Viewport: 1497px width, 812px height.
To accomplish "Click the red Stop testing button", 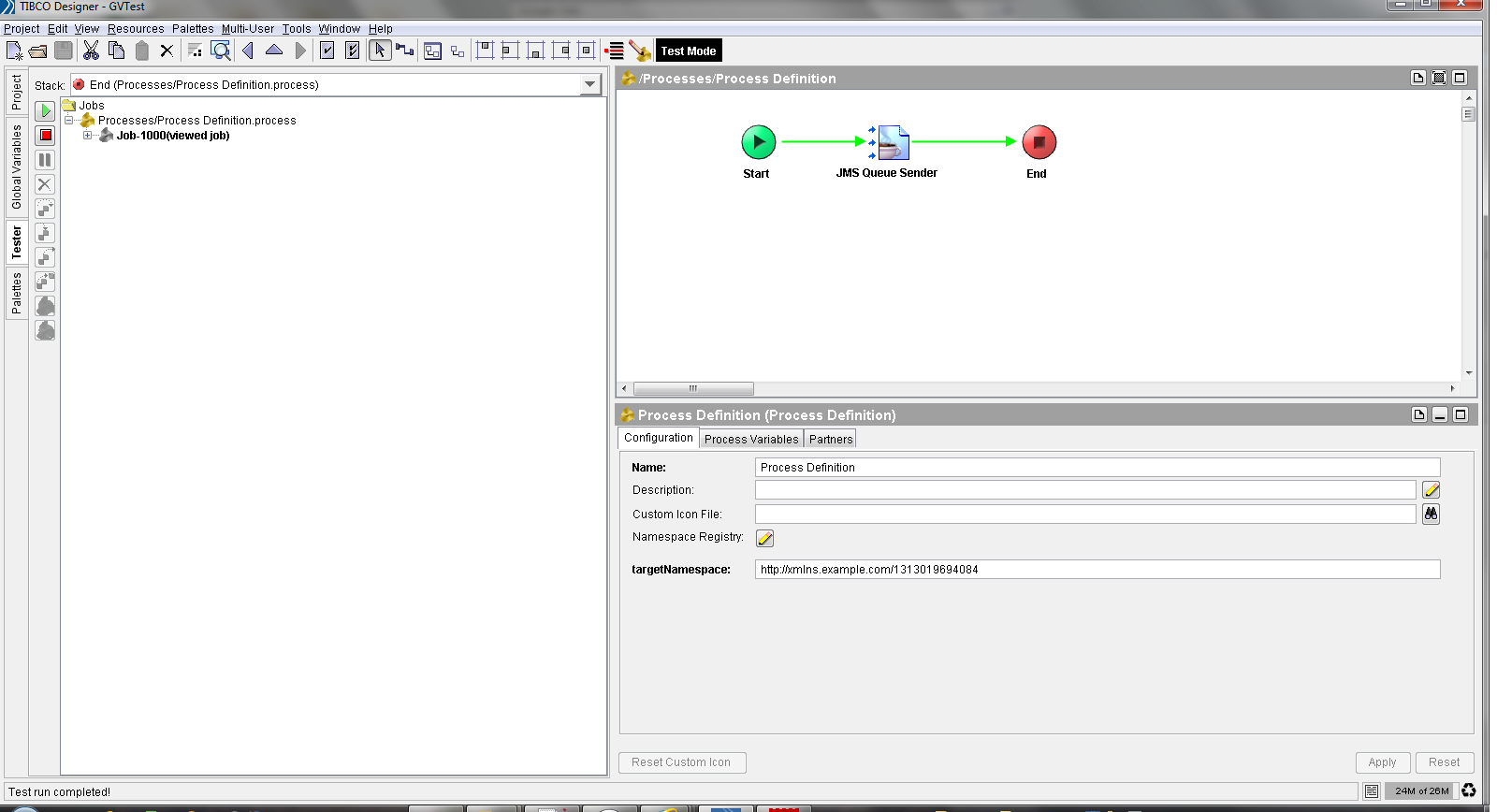I will (45, 136).
